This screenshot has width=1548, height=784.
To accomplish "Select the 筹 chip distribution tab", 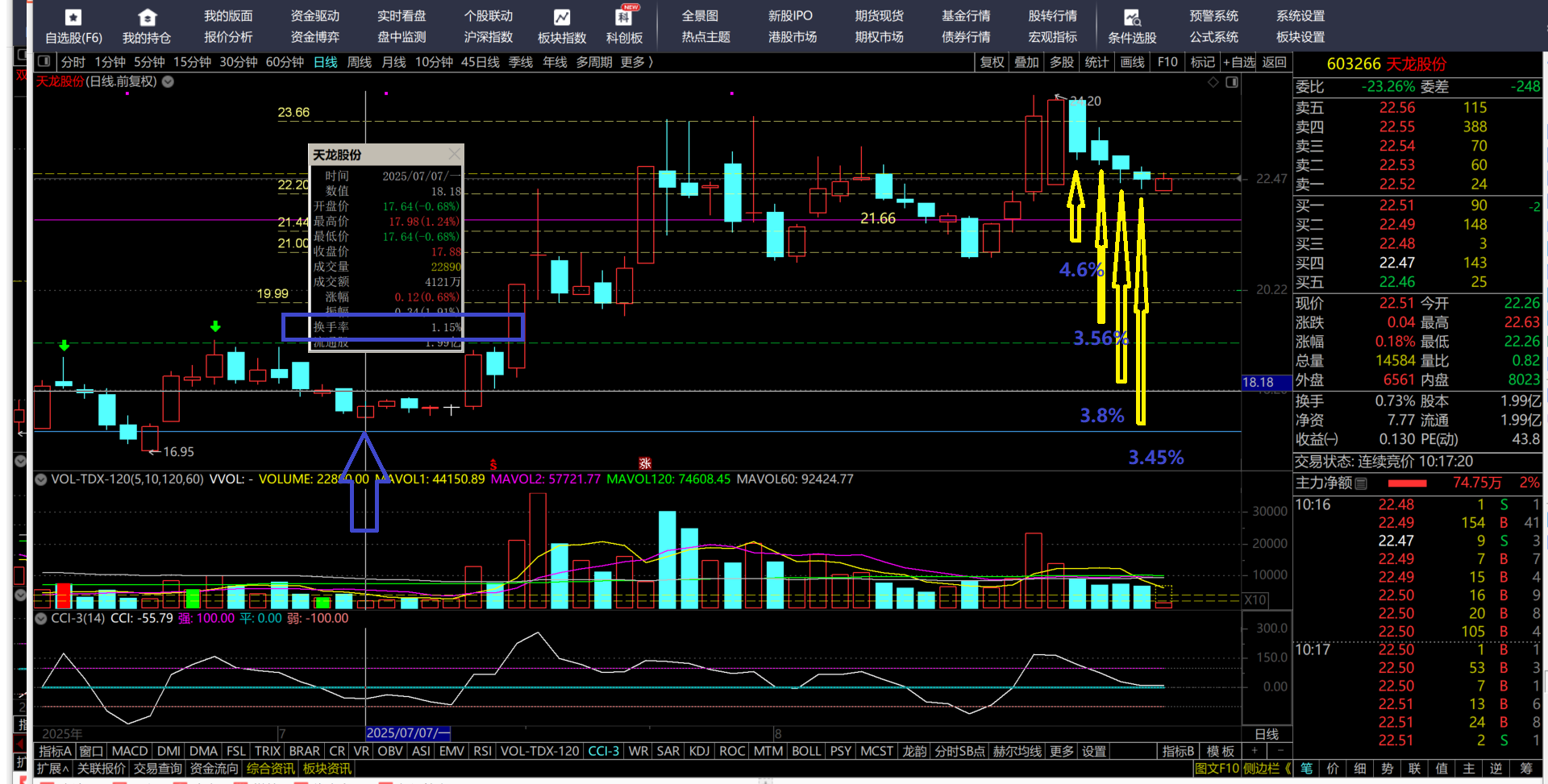I will [x=1526, y=769].
